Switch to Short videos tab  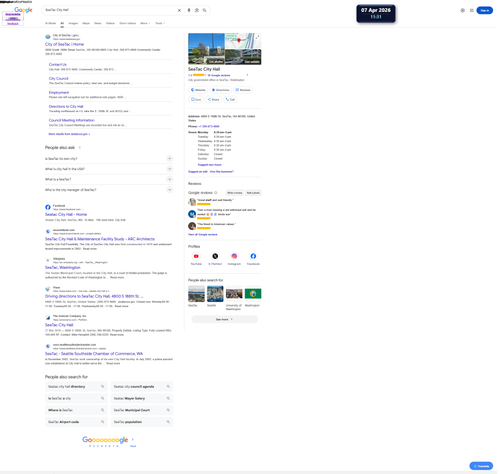[128, 23]
